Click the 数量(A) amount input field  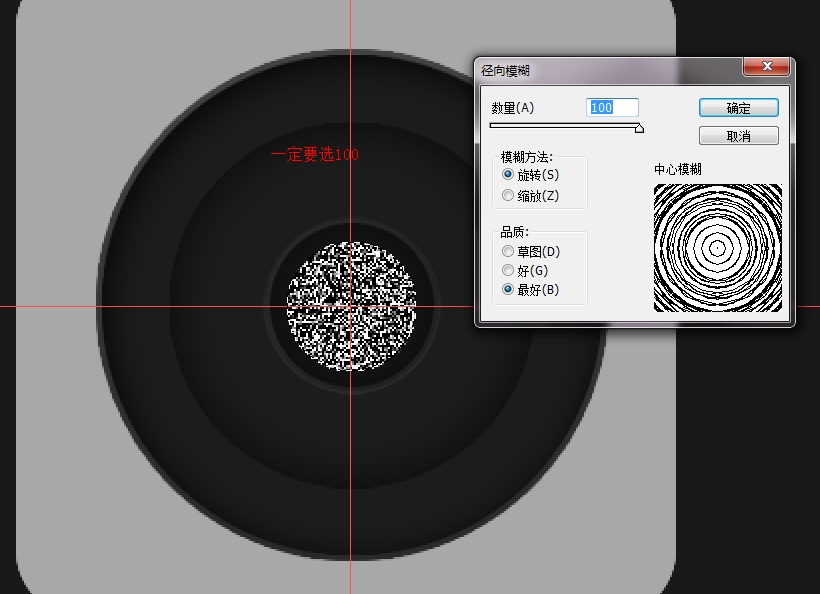(612, 107)
